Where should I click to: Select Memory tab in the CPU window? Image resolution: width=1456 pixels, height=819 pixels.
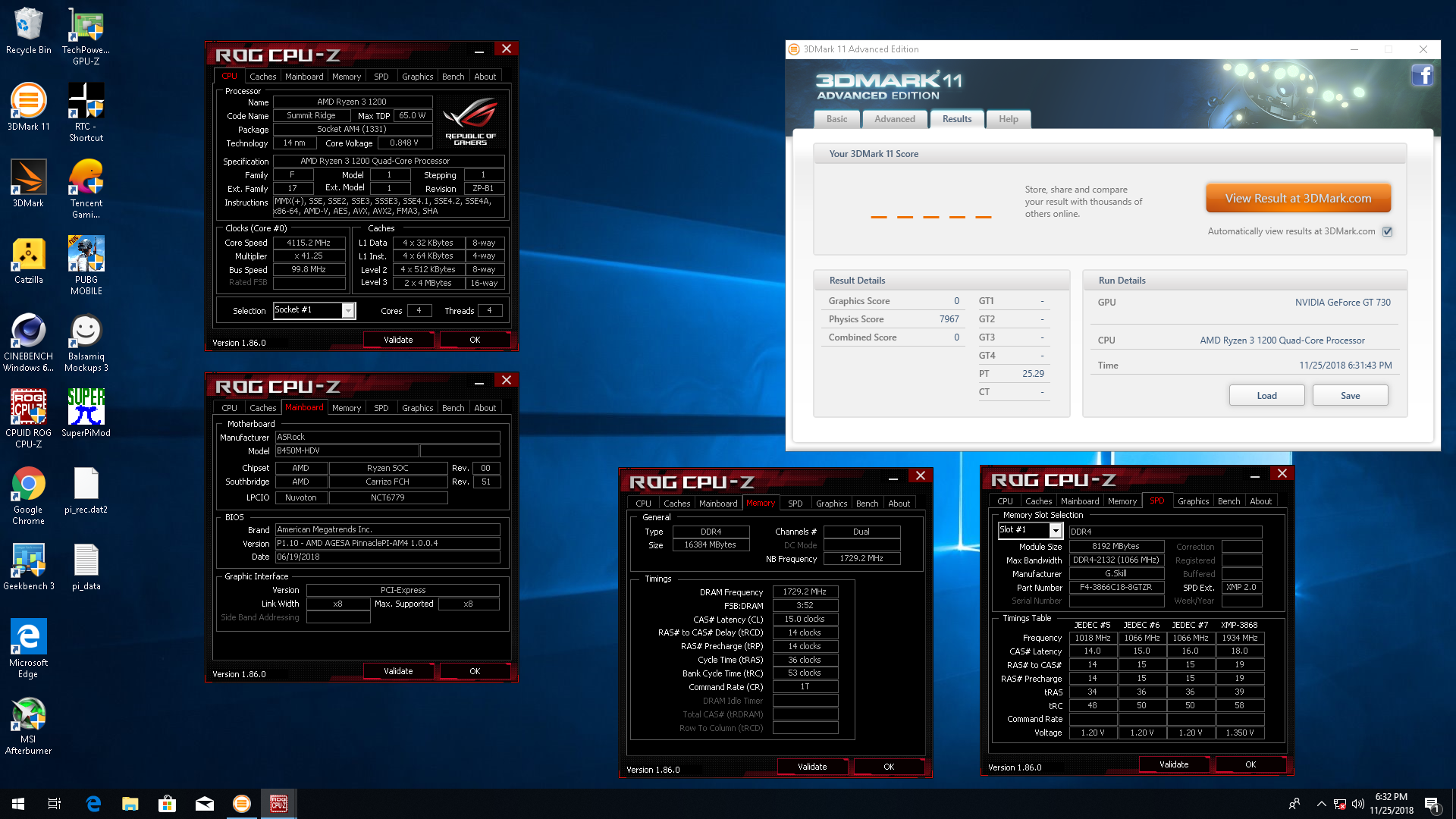[347, 77]
